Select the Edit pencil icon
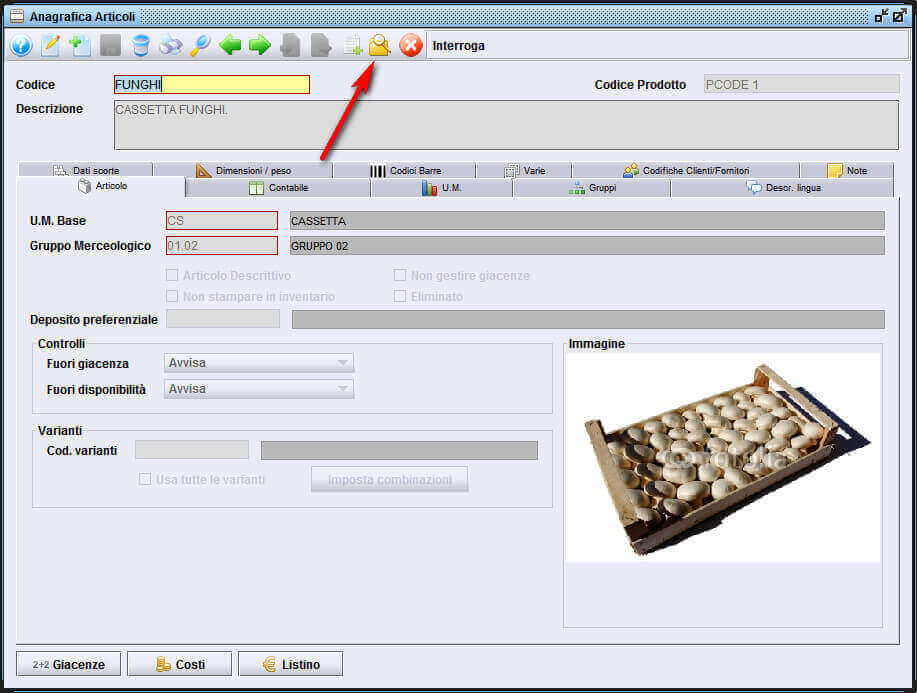The width and height of the screenshot is (917, 693). [50, 46]
